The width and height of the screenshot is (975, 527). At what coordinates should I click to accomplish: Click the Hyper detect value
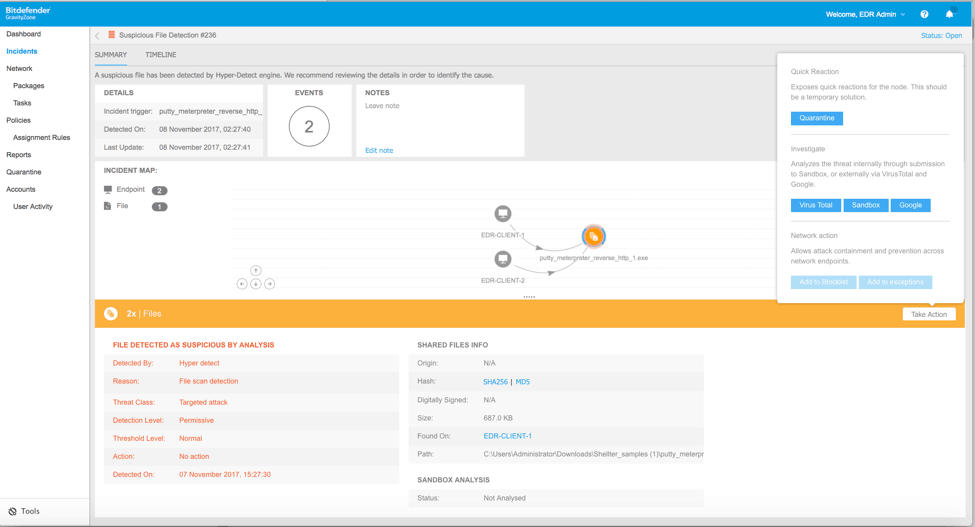click(x=199, y=364)
